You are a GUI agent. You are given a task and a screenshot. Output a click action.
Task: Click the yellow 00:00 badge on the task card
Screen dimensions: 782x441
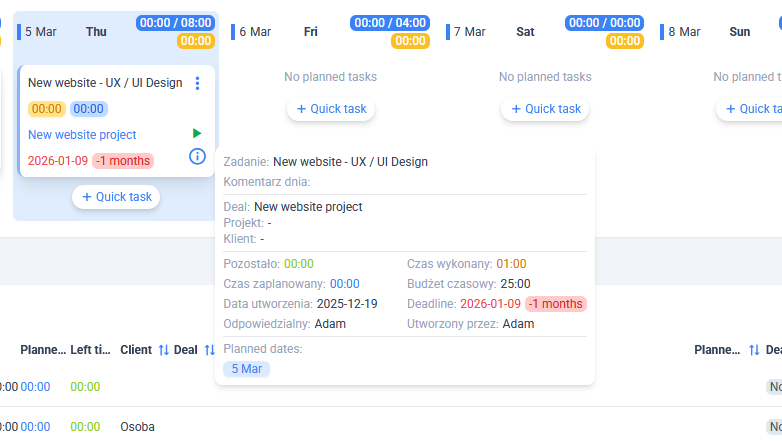point(47,109)
